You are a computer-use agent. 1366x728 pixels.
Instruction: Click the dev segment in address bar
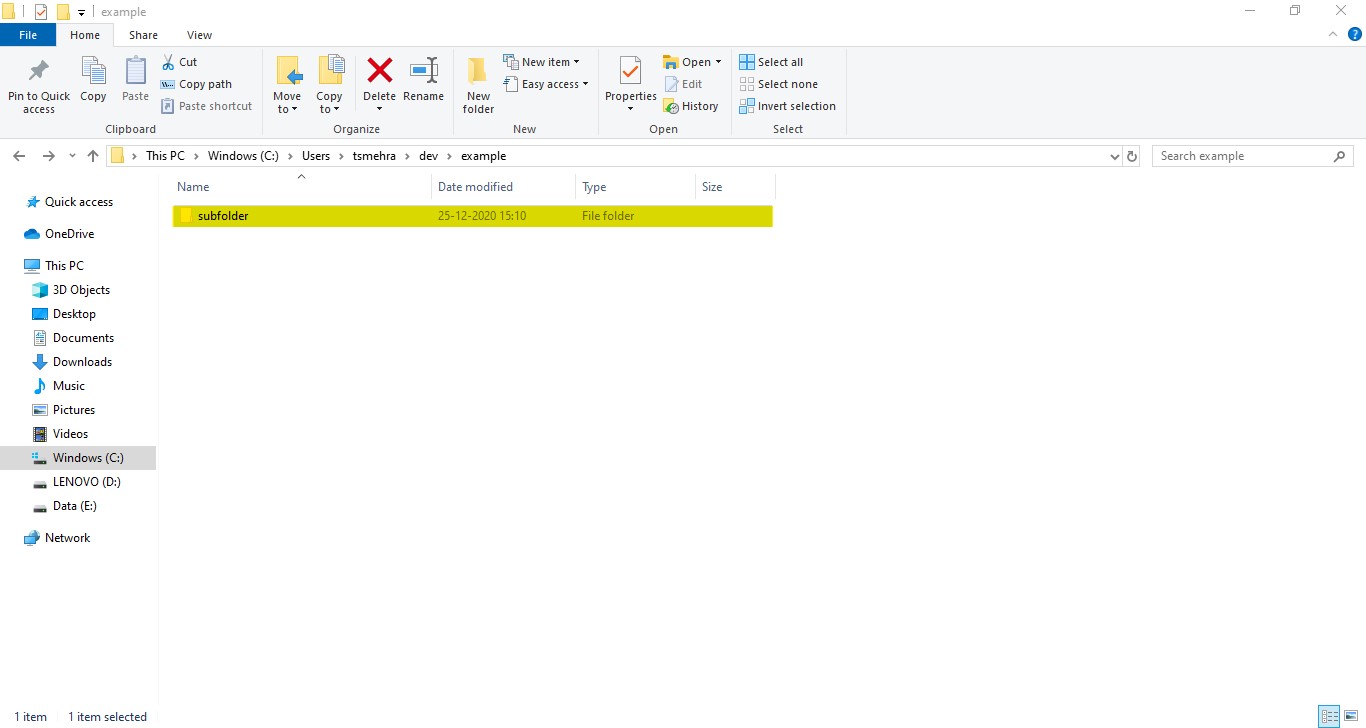tap(428, 156)
